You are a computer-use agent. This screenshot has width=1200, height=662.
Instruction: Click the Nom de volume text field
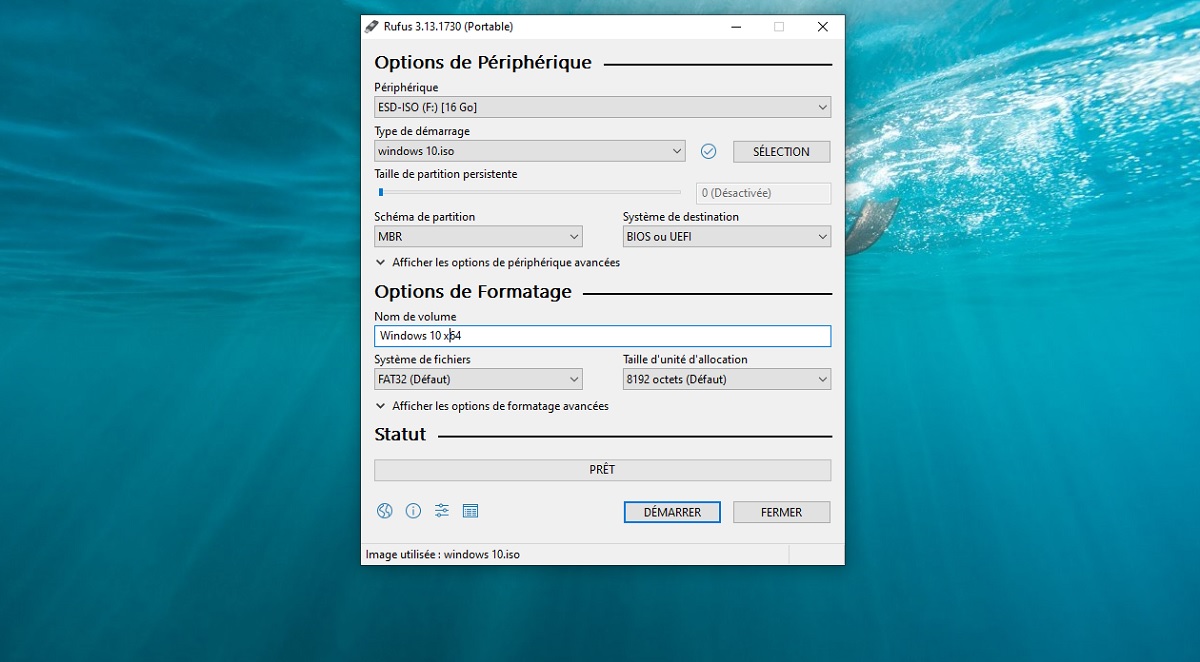click(602, 336)
